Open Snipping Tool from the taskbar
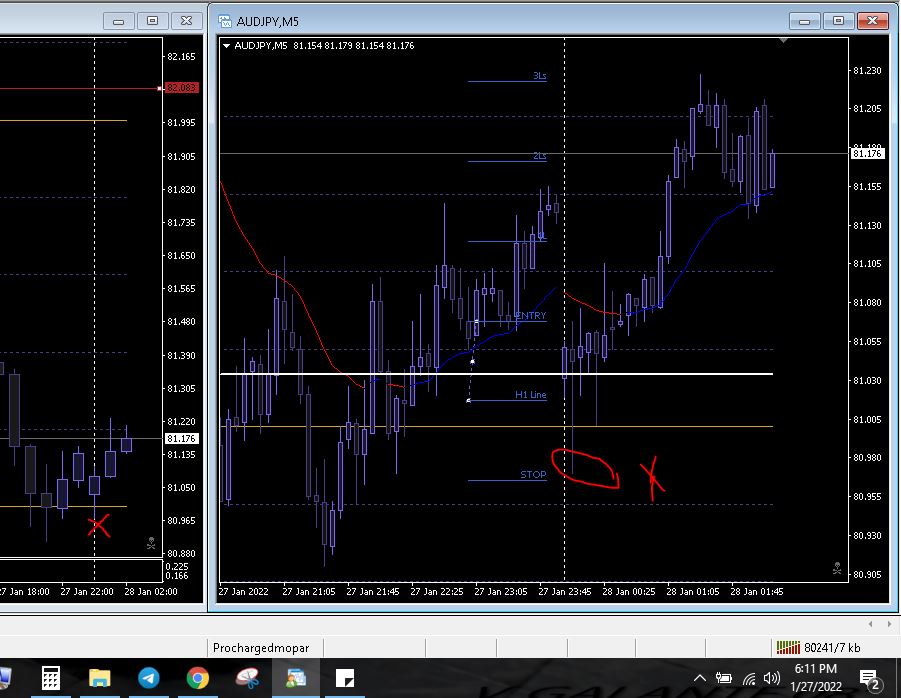The height and width of the screenshot is (698, 901). (x=247, y=678)
